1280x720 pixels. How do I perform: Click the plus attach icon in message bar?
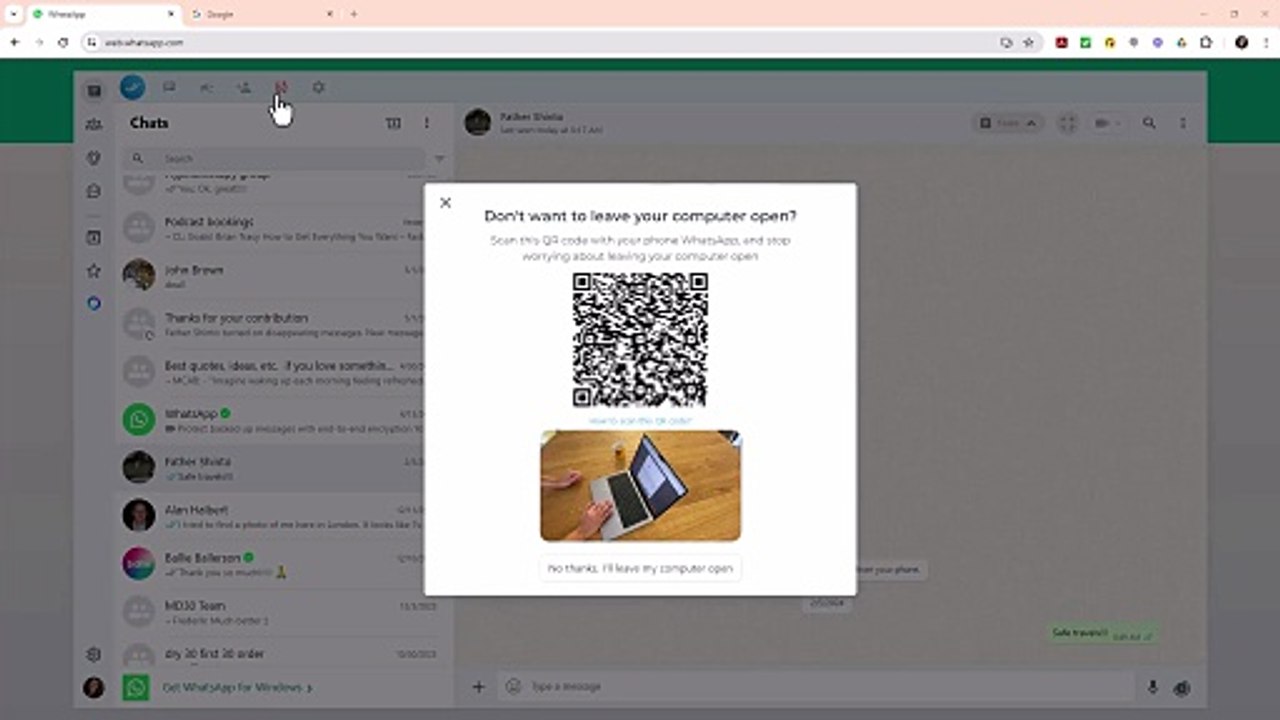pos(478,687)
